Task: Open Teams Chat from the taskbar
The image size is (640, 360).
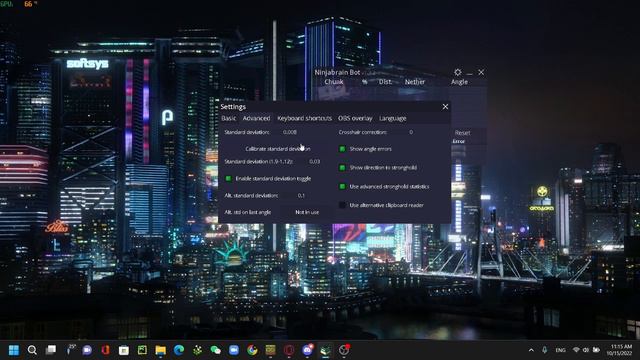Action: 87,350
